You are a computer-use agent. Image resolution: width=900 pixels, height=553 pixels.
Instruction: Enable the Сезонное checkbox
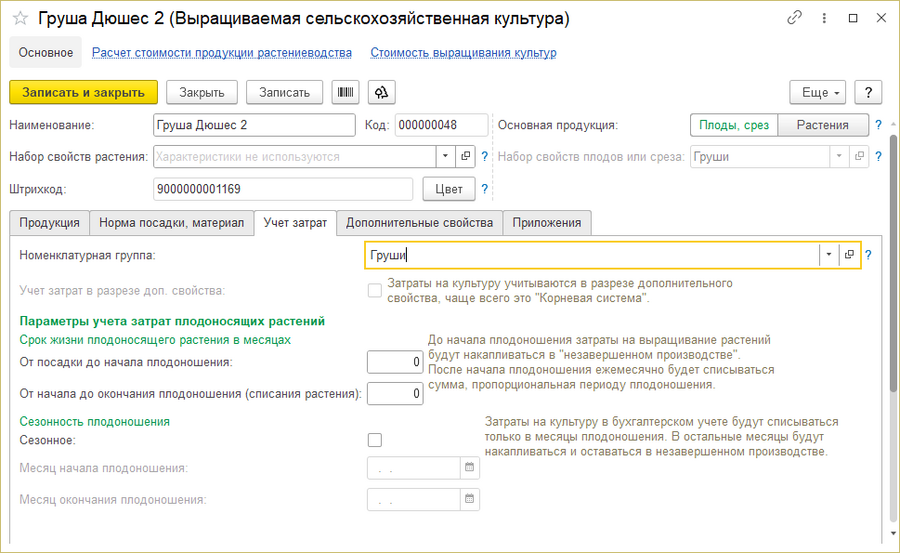375,440
